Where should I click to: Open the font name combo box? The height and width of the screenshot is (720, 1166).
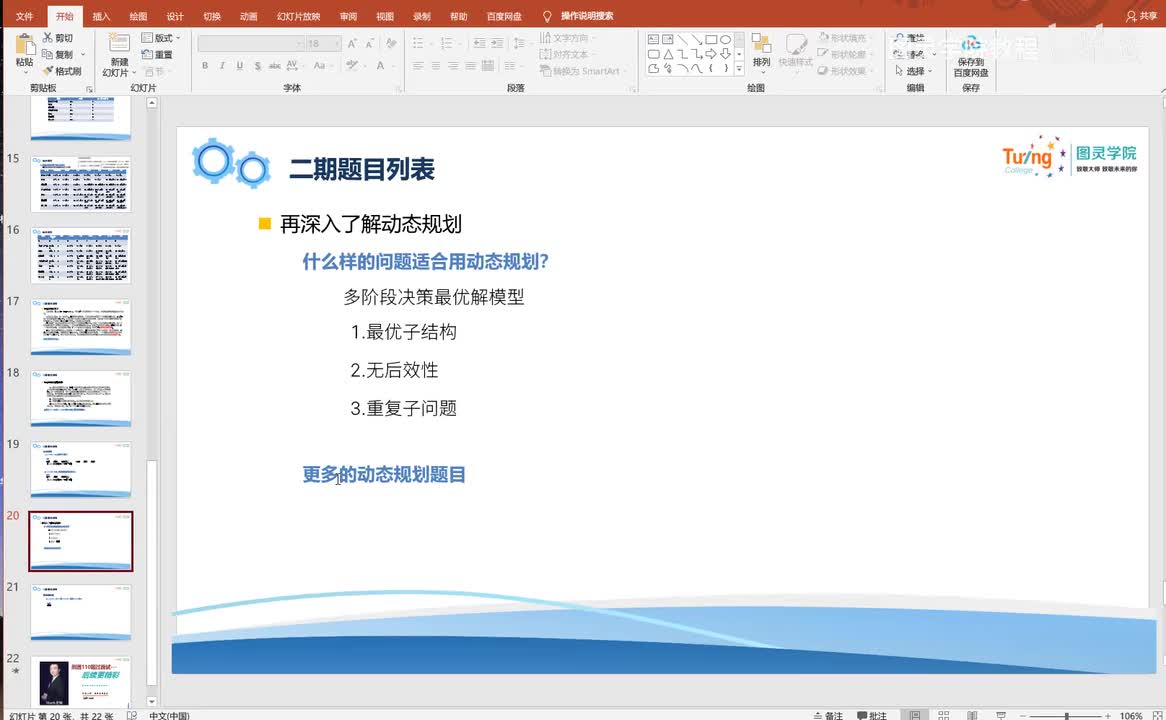point(251,44)
